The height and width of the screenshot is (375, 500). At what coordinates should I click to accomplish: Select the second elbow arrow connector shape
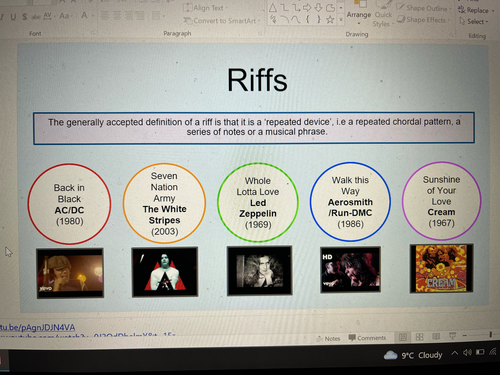296,8
